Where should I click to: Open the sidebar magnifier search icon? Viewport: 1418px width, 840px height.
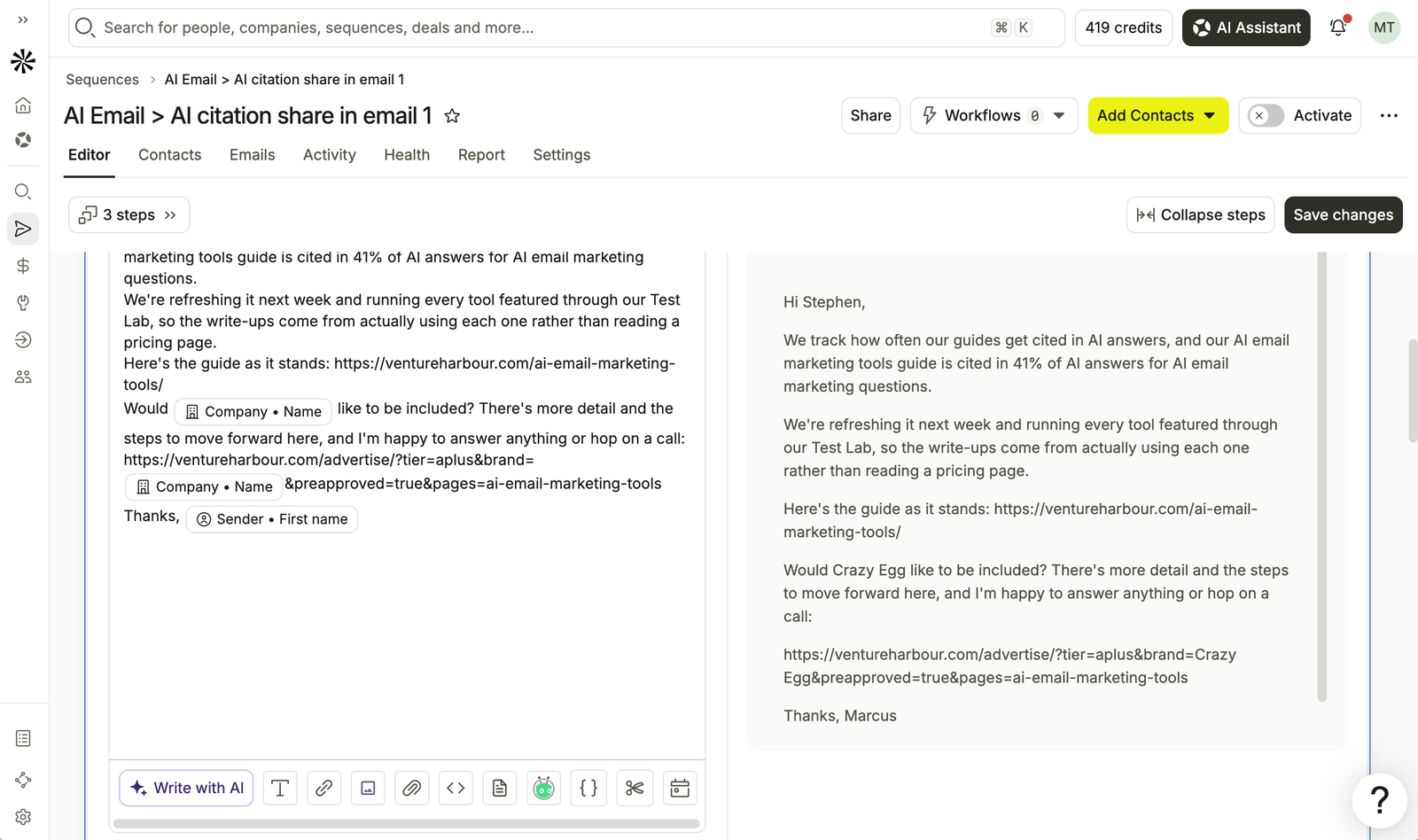click(x=23, y=191)
